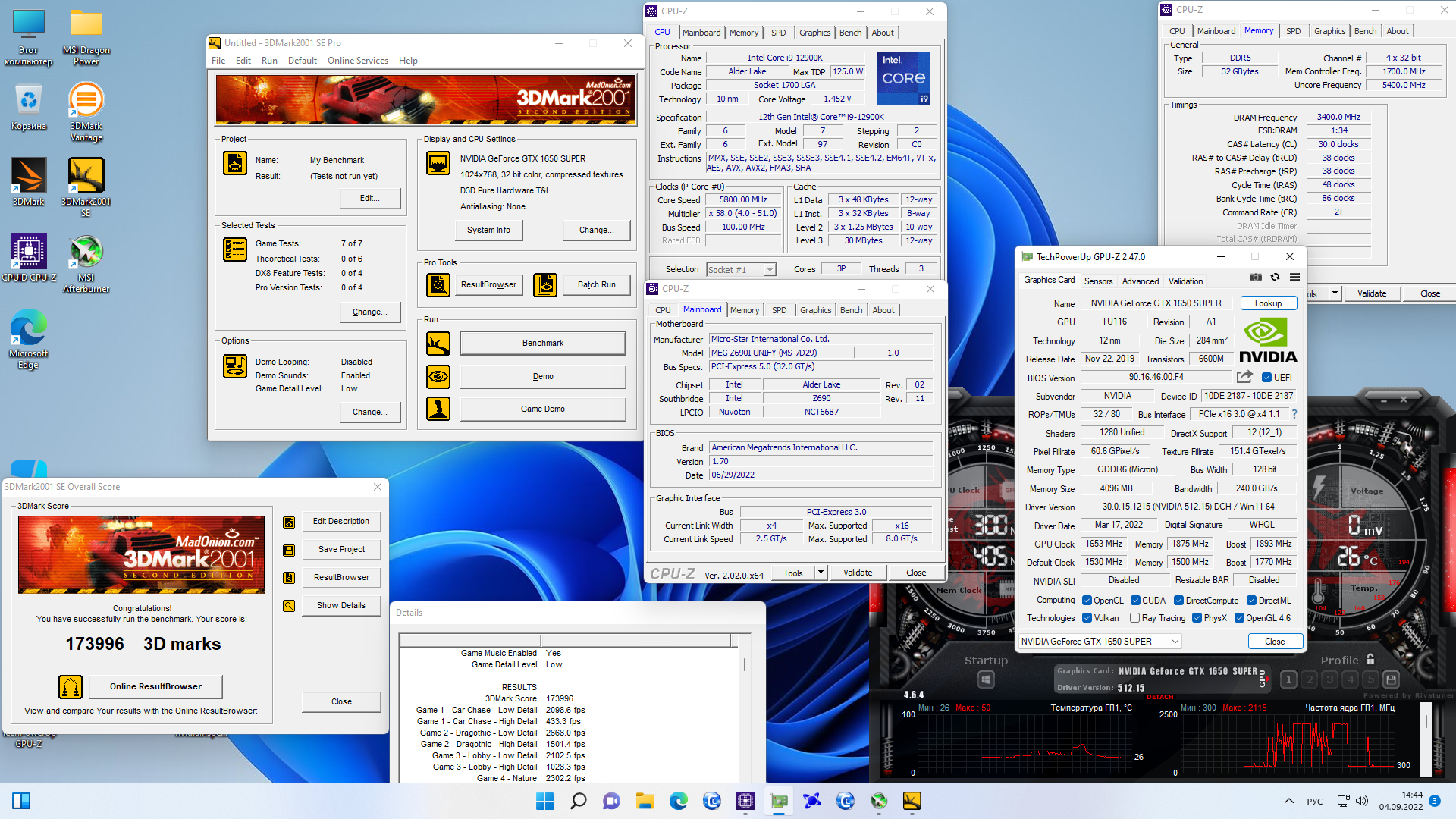
Task: Expand the Tools dropdown arrow in CPU-Z Mainboard window
Action: click(x=821, y=573)
